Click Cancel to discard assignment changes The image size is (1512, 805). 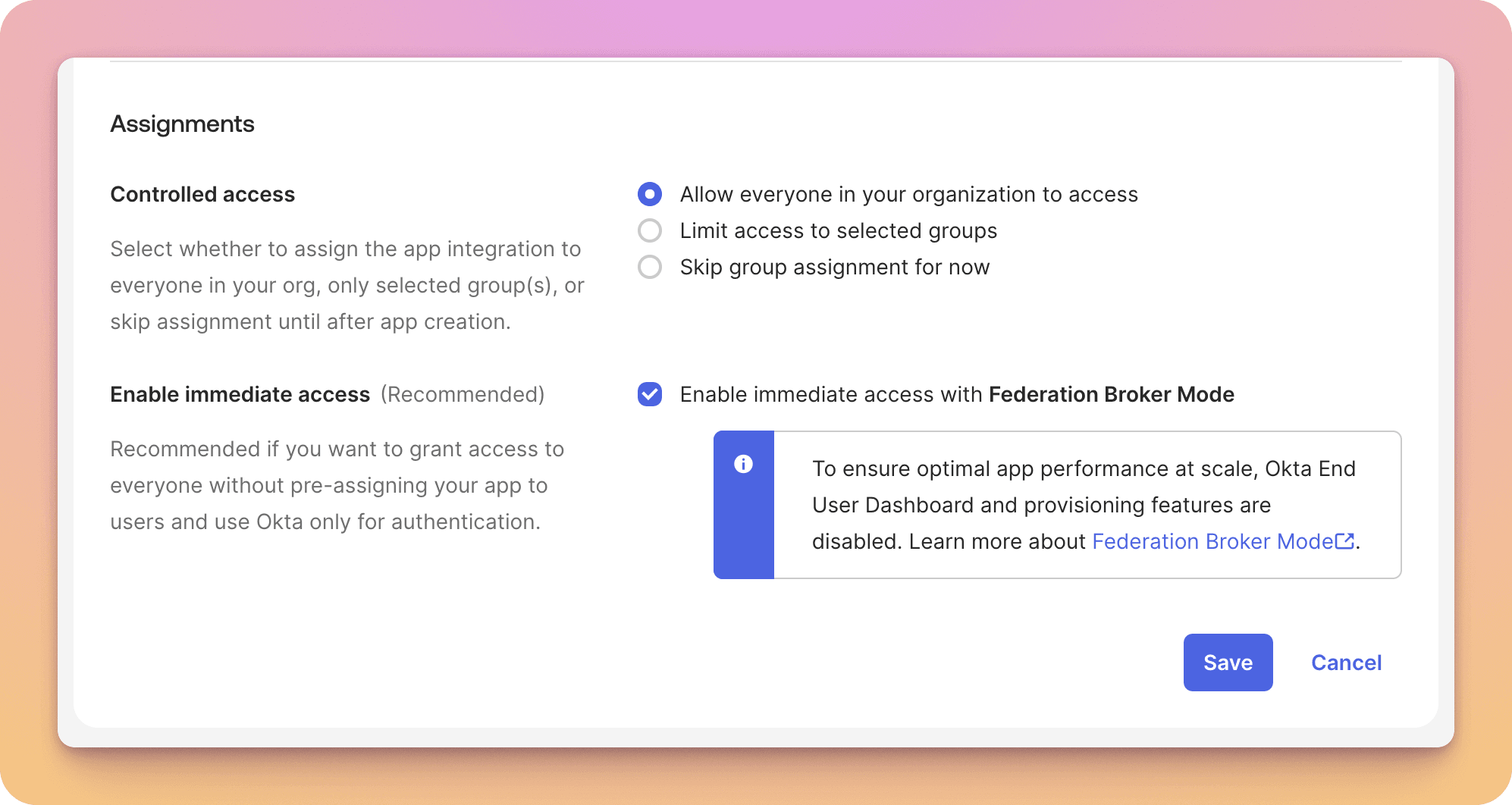(x=1346, y=662)
